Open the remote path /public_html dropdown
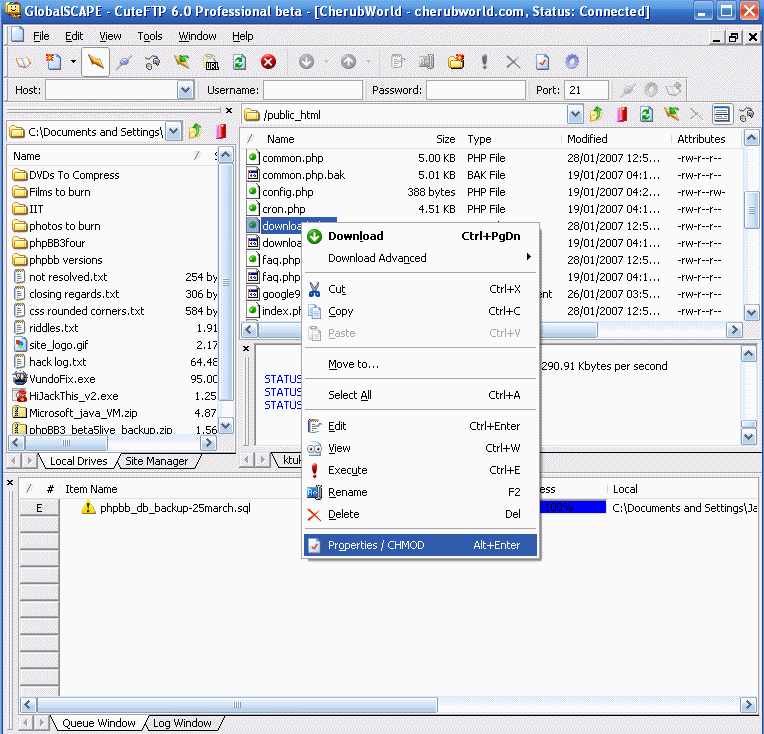The image size is (764, 734). click(x=575, y=115)
